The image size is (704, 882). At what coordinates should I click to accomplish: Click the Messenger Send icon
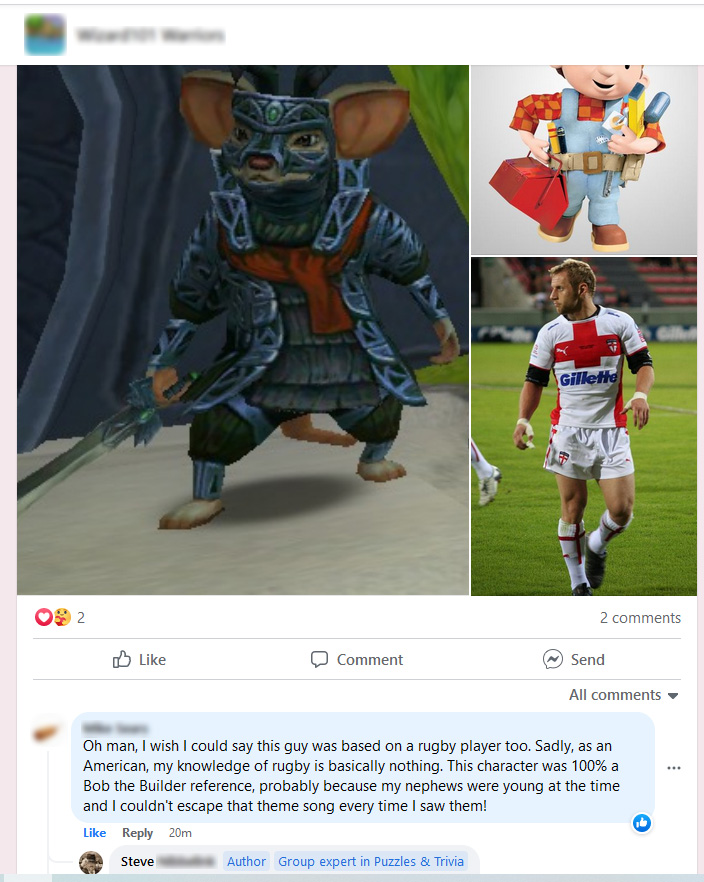pos(553,659)
